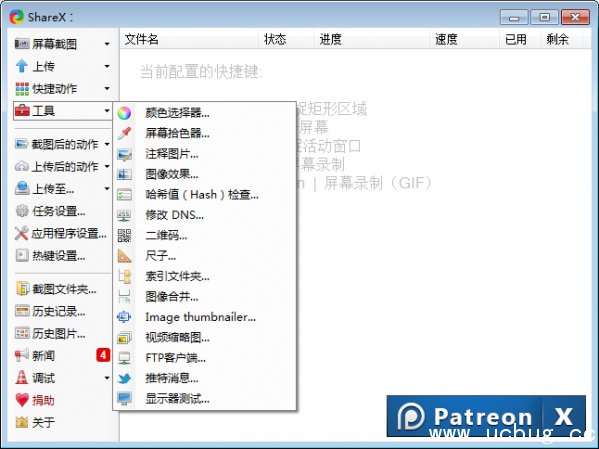Expand the 屏幕截图 dropdown arrow

(107, 44)
